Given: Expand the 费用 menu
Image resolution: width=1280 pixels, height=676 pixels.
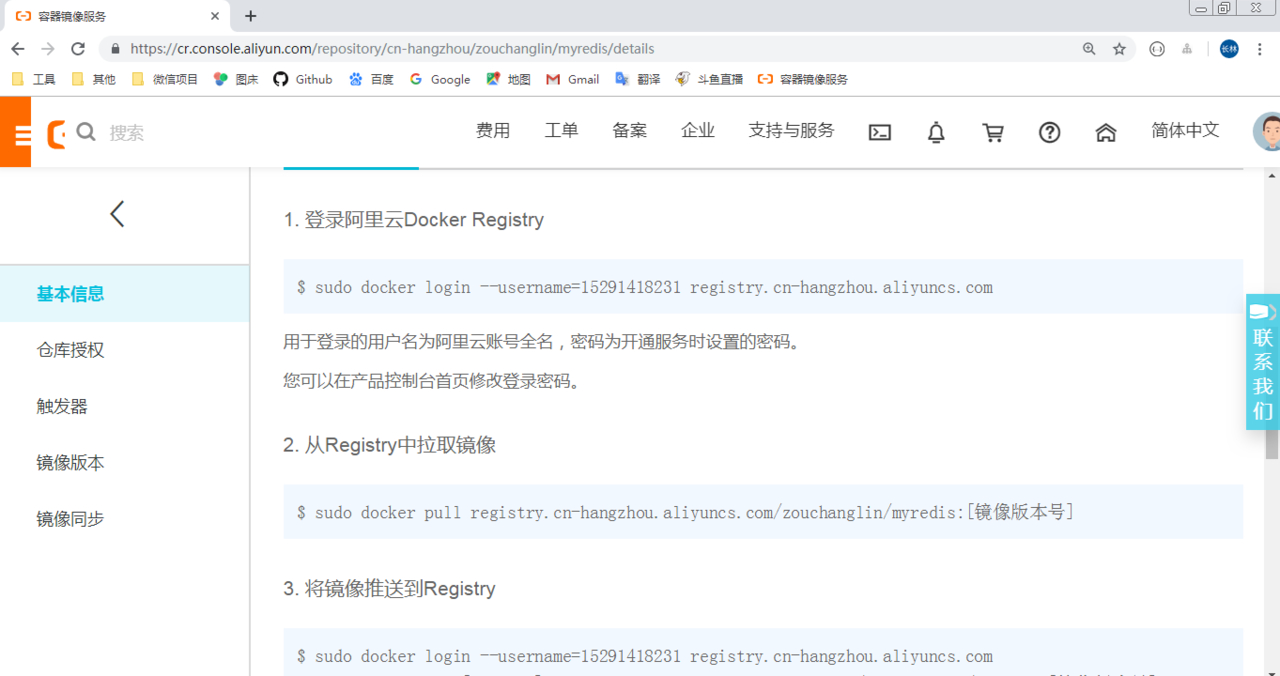Looking at the screenshot, I should click(x=493, y=131).
